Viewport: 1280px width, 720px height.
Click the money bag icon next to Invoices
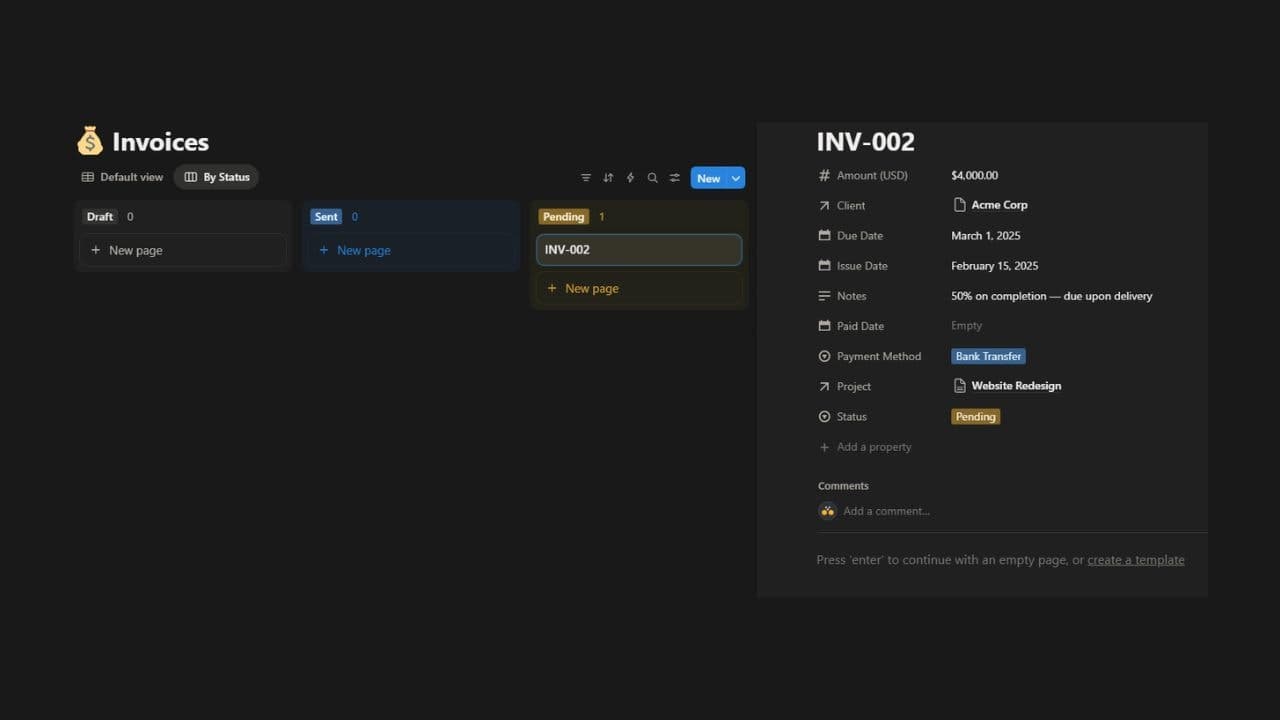[x=90, y=140]
